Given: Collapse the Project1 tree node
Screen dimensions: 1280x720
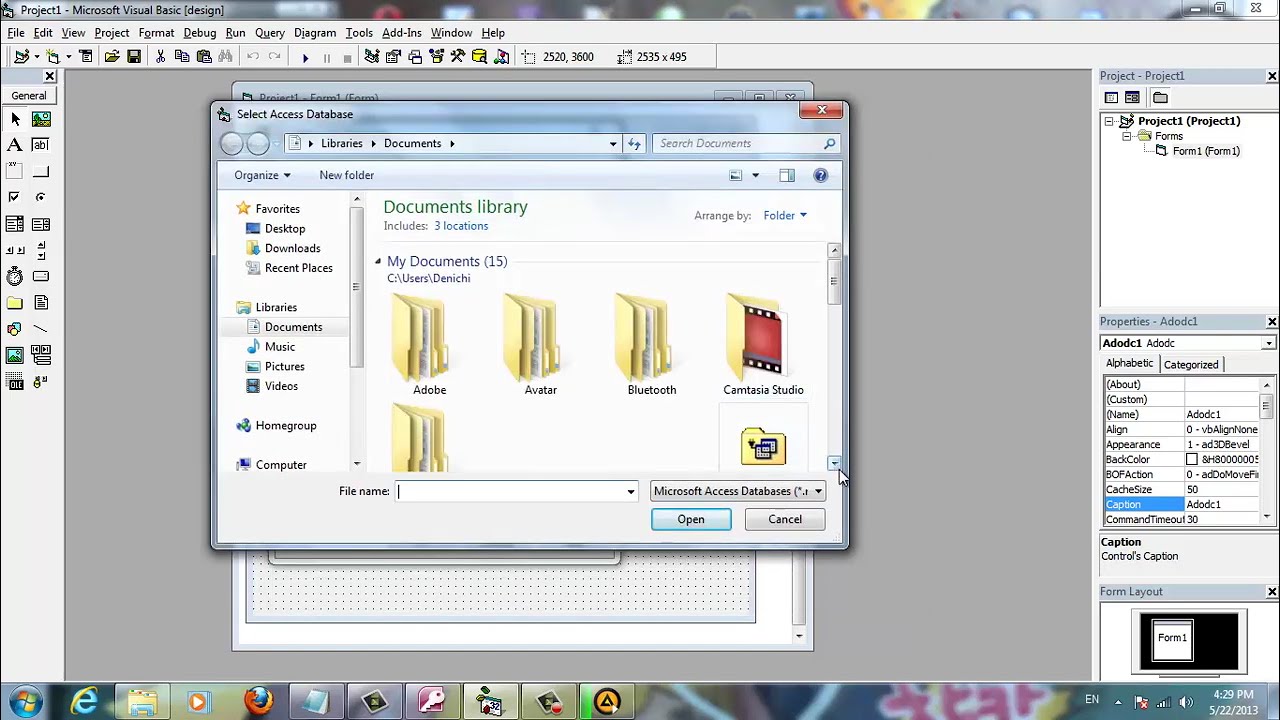Looking at the screenshot, I should [1109, 121].
